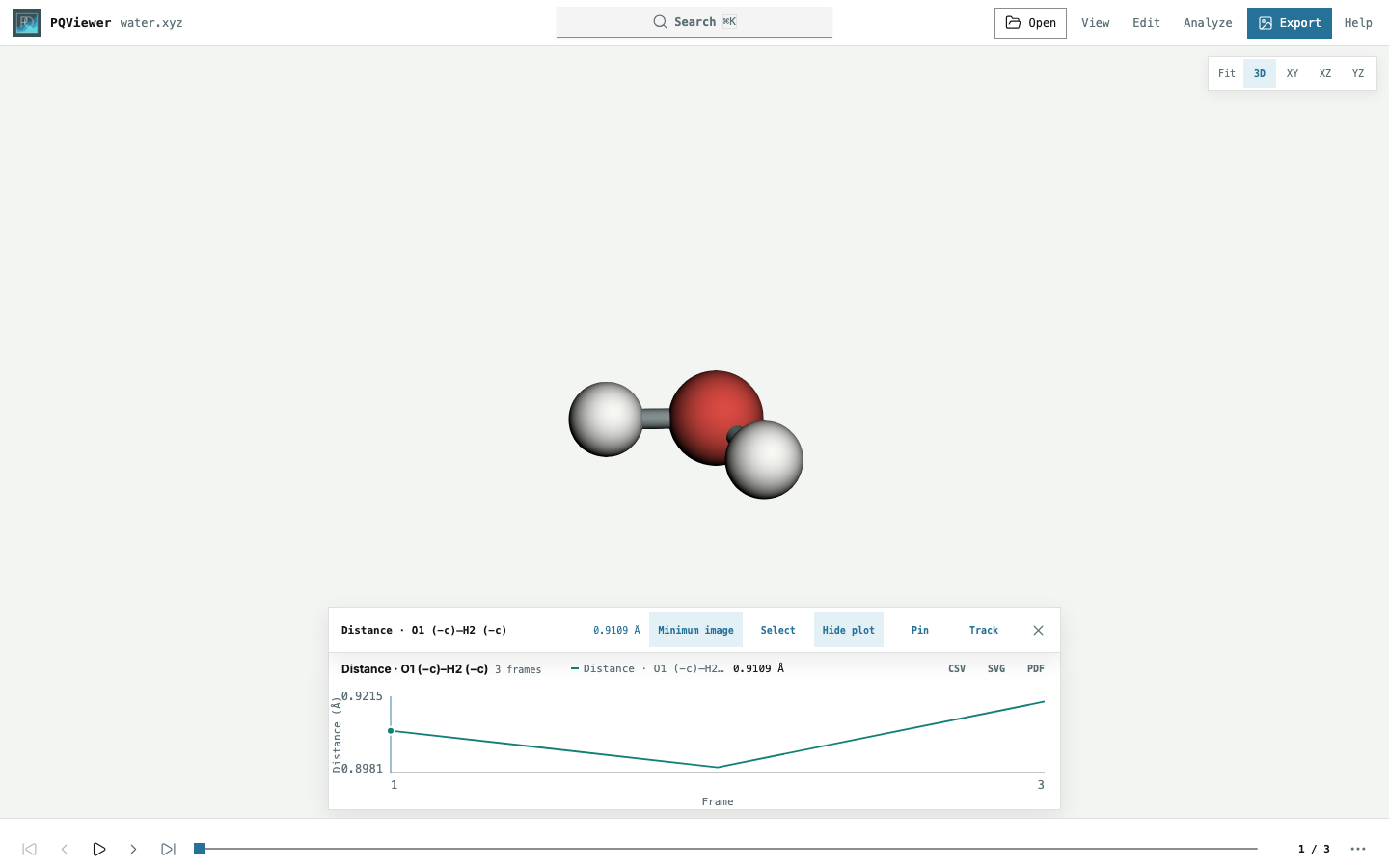Click the red oxygen atom
This screenshot has width=1389, height=868.
click(715, 417)
